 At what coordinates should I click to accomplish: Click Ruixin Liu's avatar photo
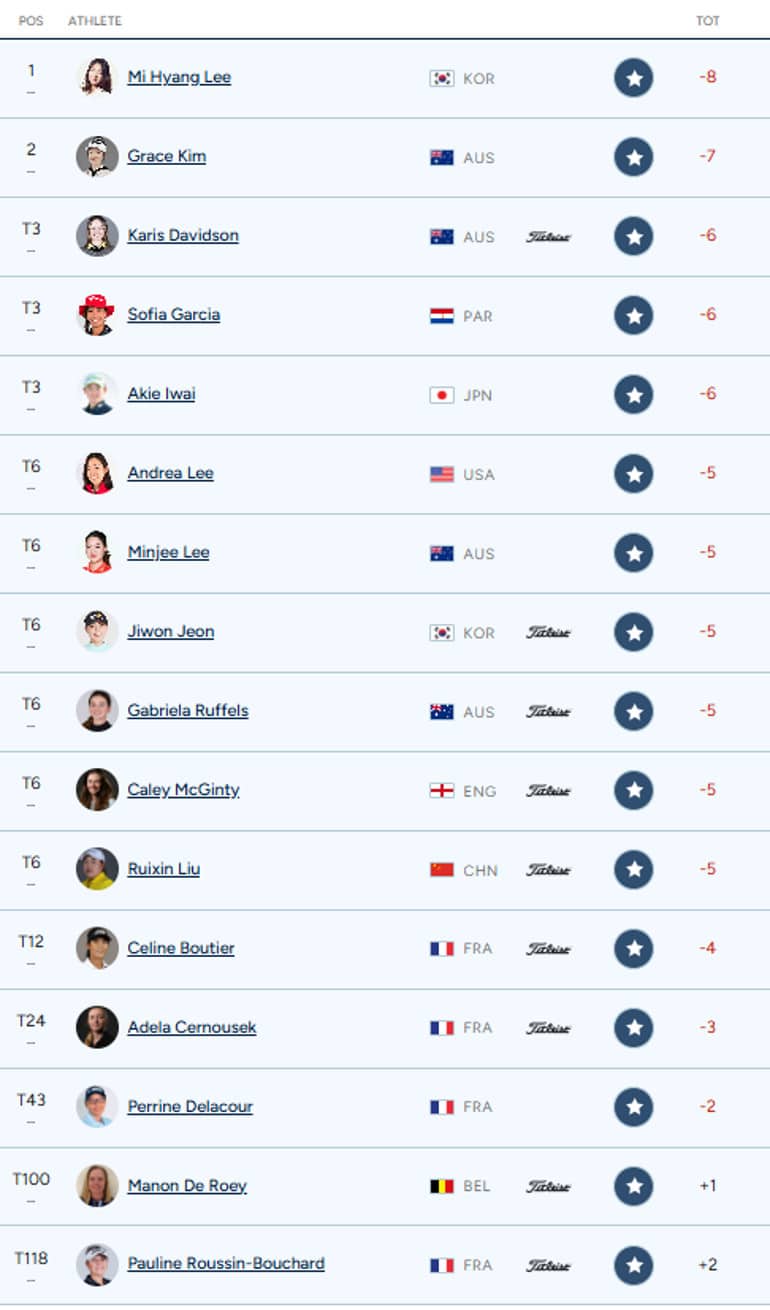coord(97,869)
